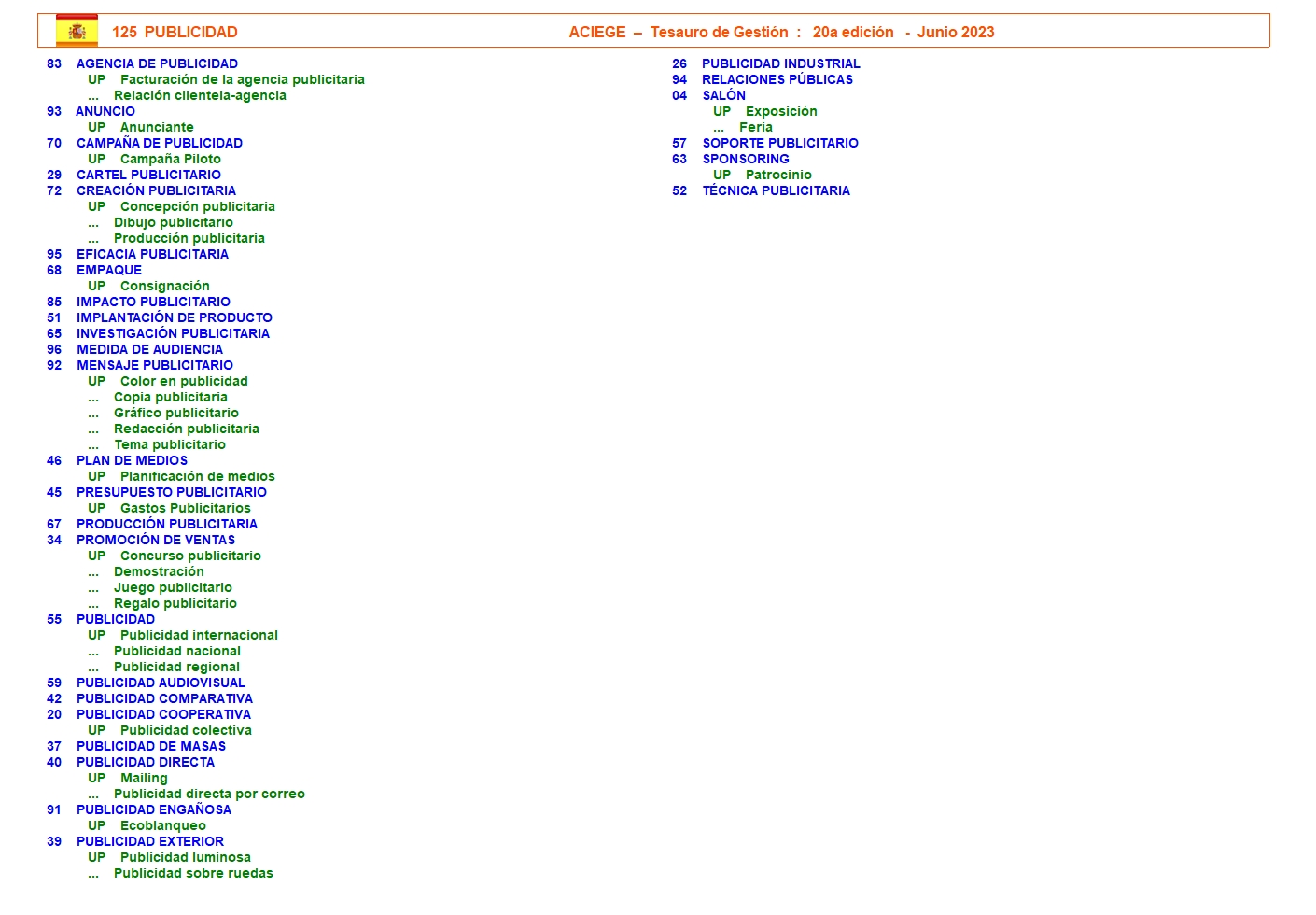Open the AGENCIA DE PUBLICIDAD term
The image size is (1316, 915).
157,63
